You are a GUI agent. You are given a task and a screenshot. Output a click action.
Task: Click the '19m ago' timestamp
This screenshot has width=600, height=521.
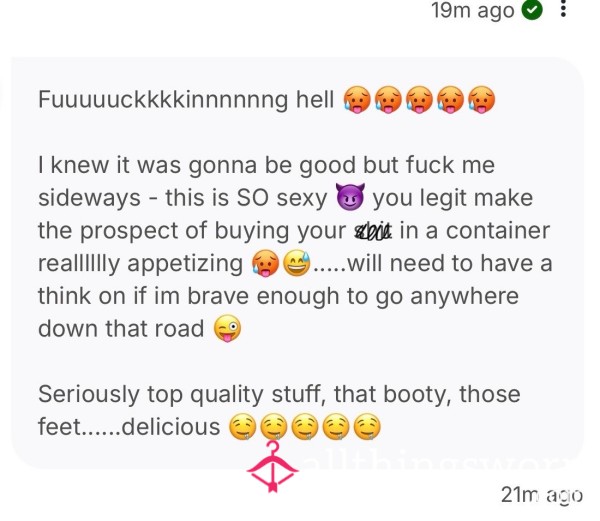pyautogui.click(x=473, y=10)
